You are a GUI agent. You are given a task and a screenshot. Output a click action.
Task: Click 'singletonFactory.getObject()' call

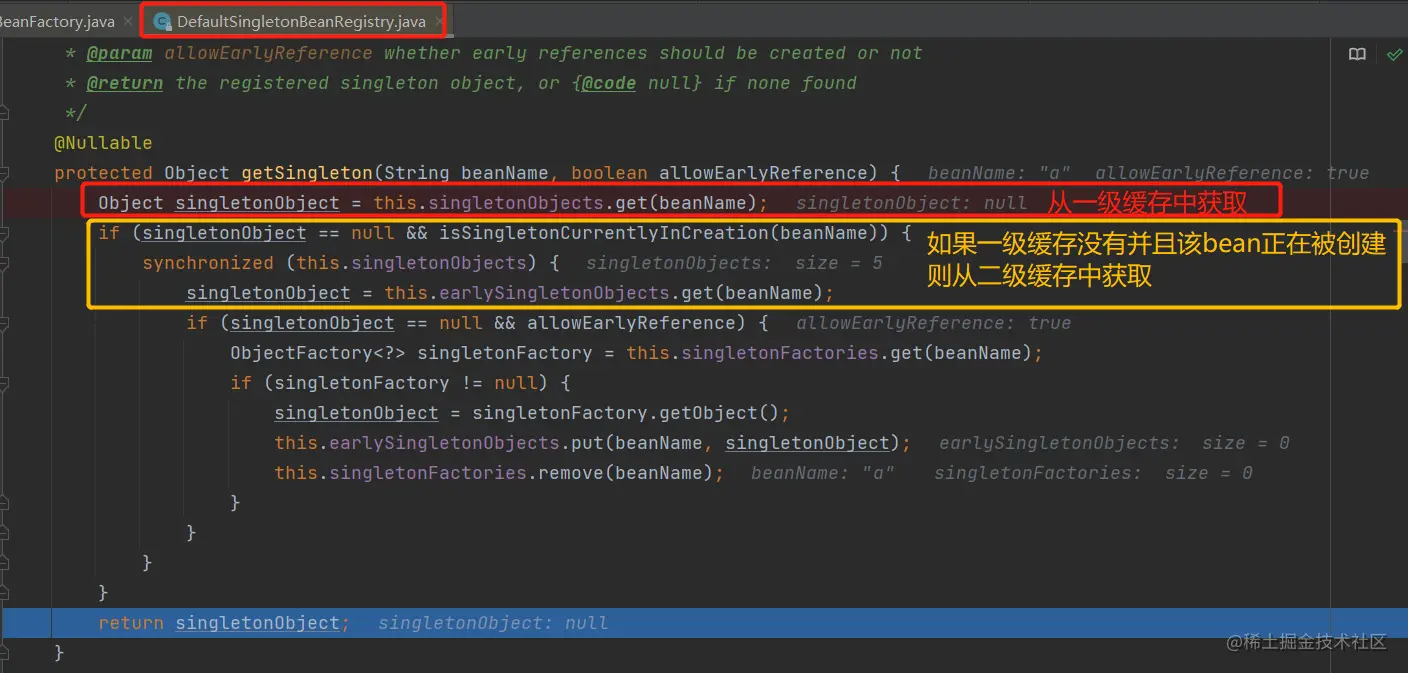626,413
